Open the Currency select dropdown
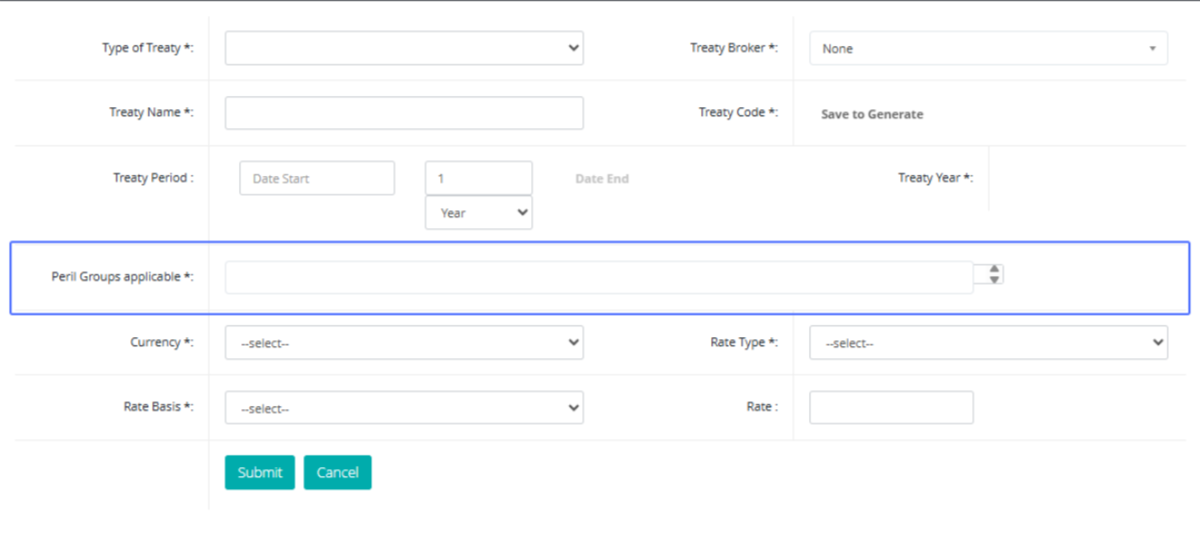Screen dimensions: 1200x556 (x=403, y=343)
